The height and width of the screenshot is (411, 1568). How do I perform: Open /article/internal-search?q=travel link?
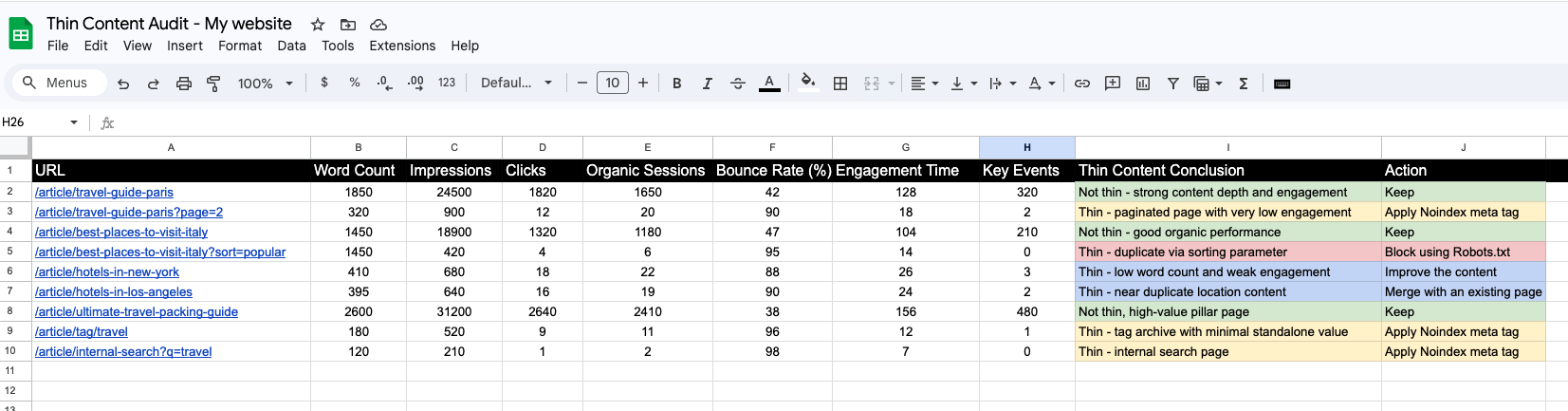coord(123,351)
